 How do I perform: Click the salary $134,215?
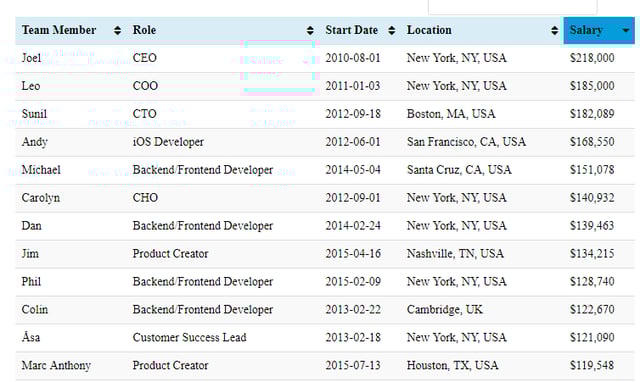click(592, 254)
